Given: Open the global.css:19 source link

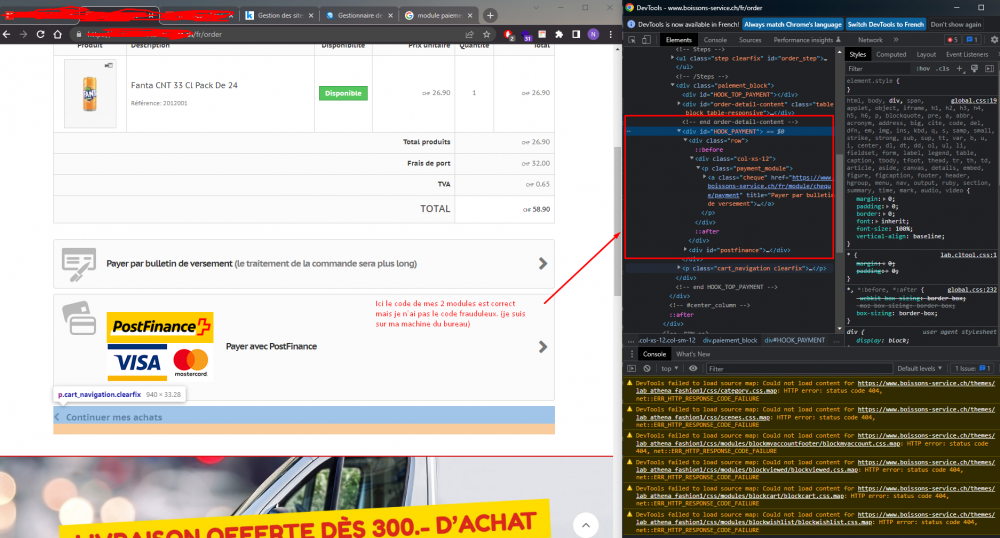Looking at the screenshot, I should coord(973,100).
